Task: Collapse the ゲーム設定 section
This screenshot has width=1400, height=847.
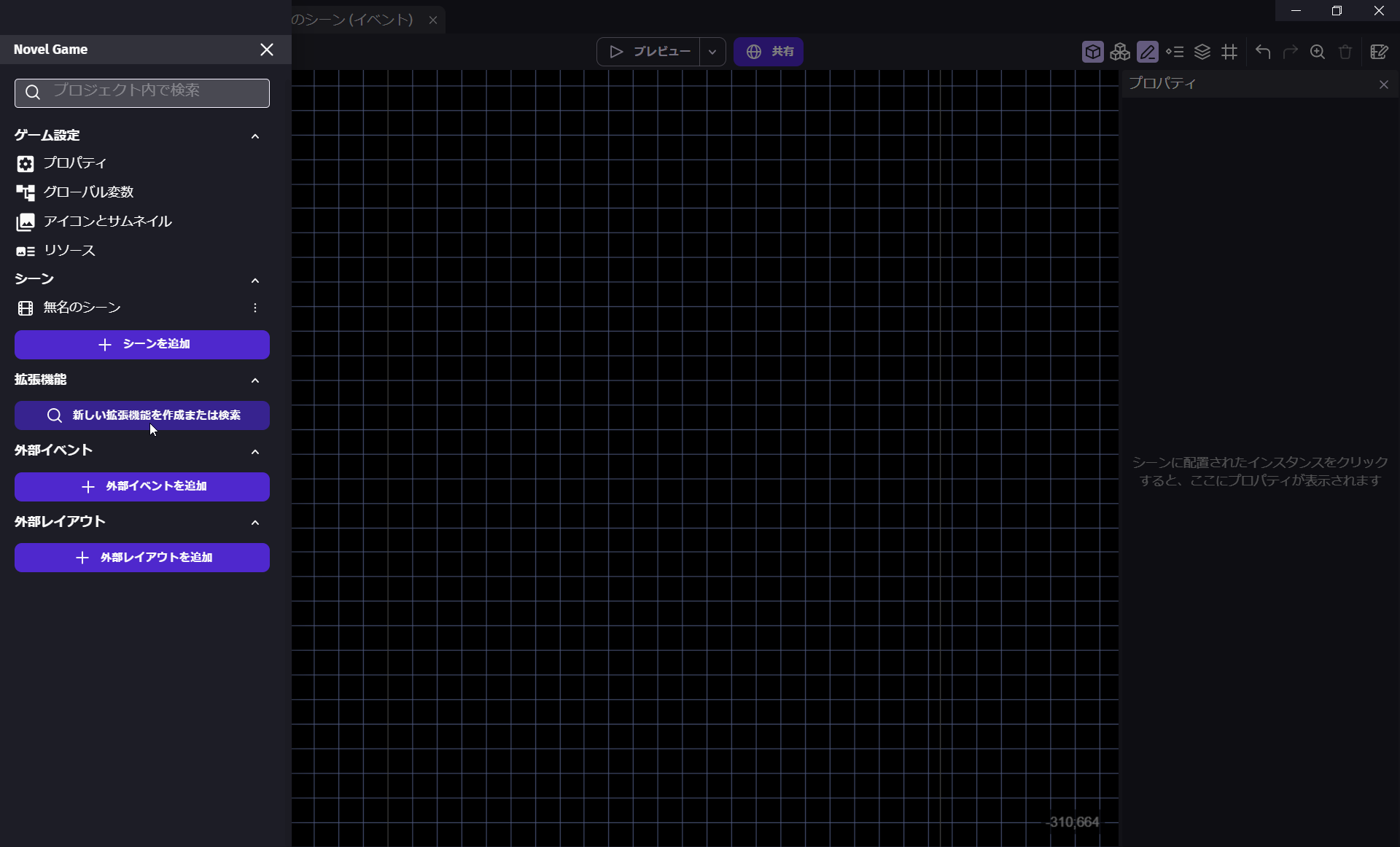Action: pos(255,136)
